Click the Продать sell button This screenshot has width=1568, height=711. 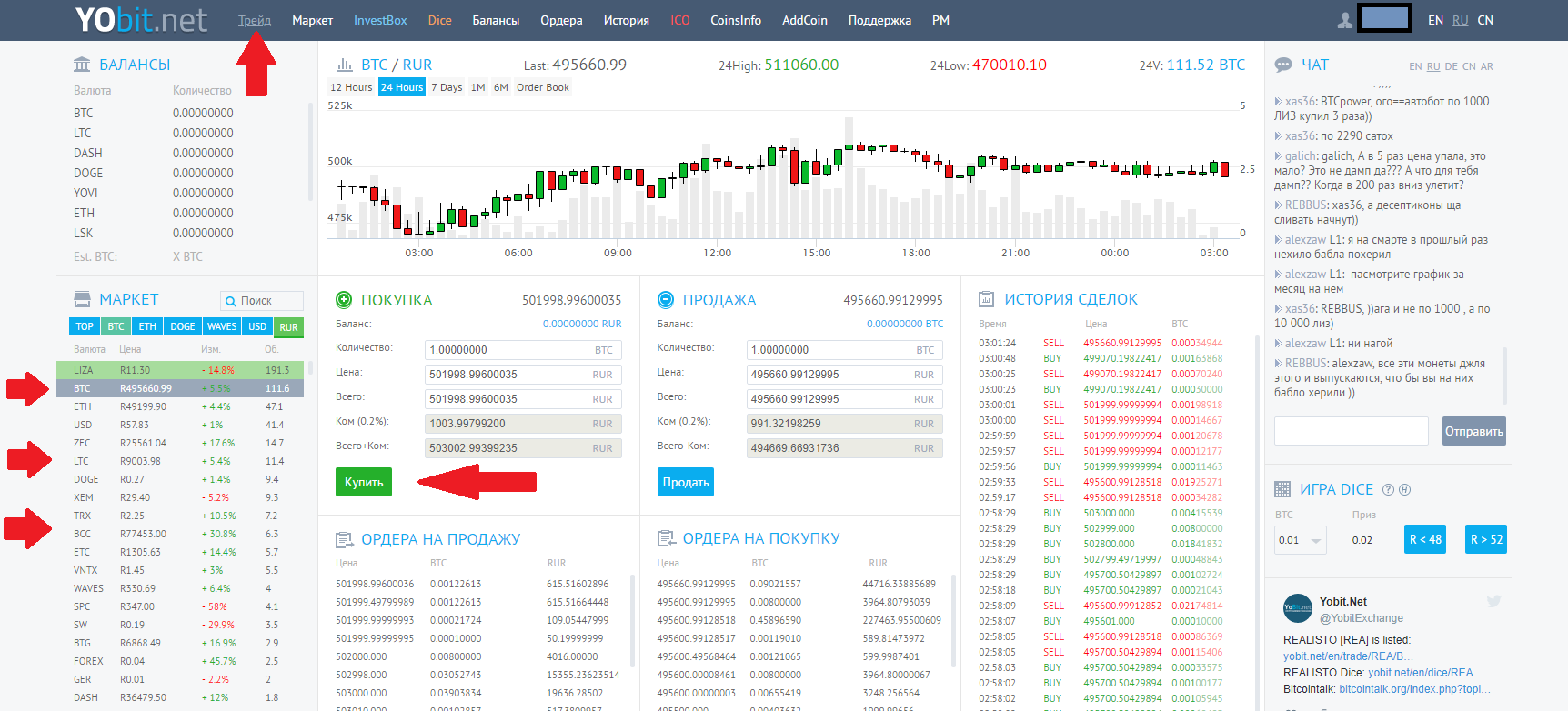pos(686,482)
